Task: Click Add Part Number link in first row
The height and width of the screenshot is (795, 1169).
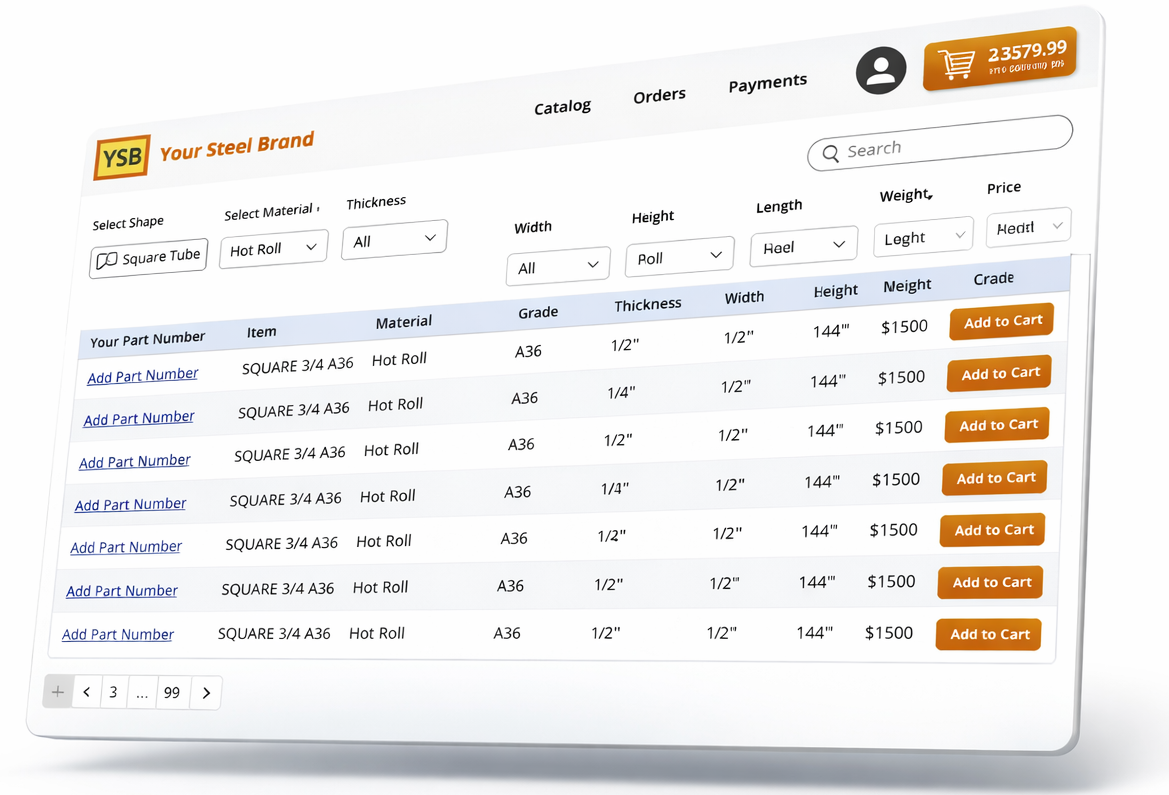Action: (142, 376)
